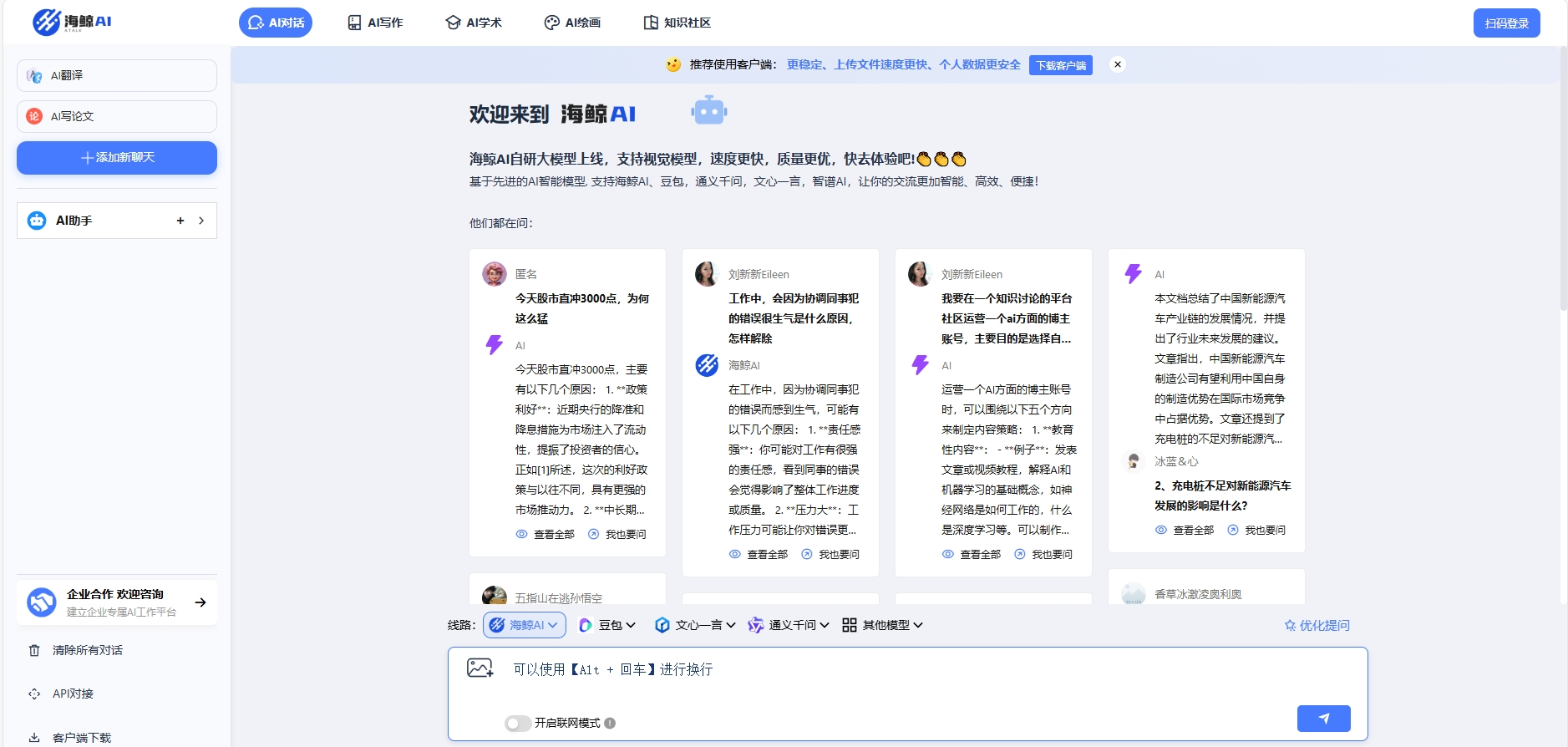
Task: Switch to the AI写作 tab
Action: click(375, 23)
